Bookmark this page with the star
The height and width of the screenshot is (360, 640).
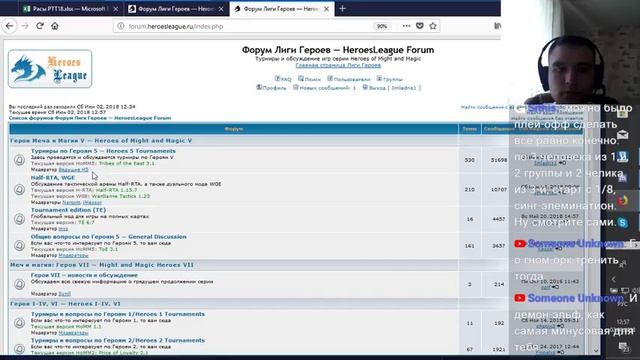(x=433, y=26)
